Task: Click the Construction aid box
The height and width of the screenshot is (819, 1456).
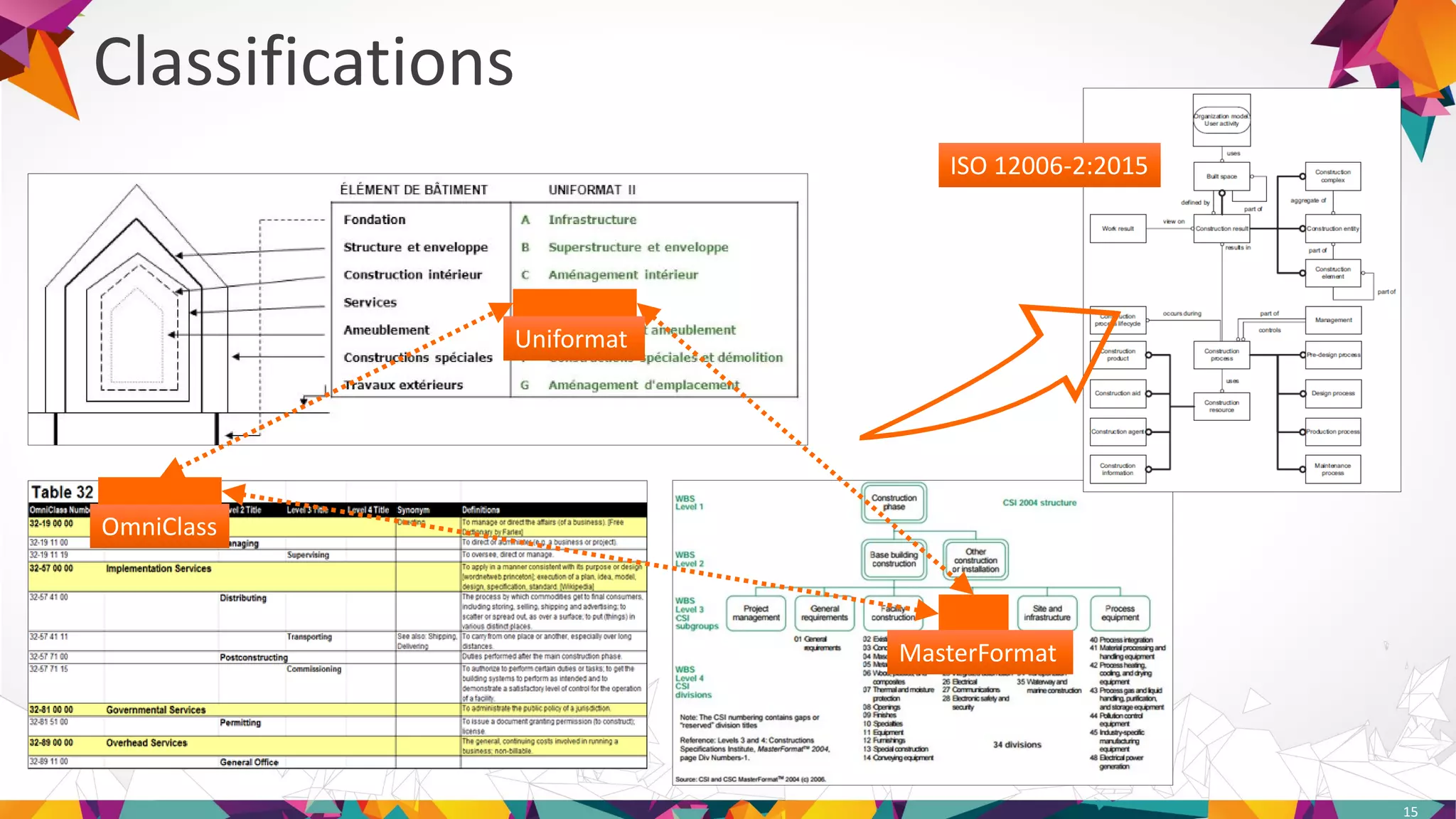Action: point(1118,393)
